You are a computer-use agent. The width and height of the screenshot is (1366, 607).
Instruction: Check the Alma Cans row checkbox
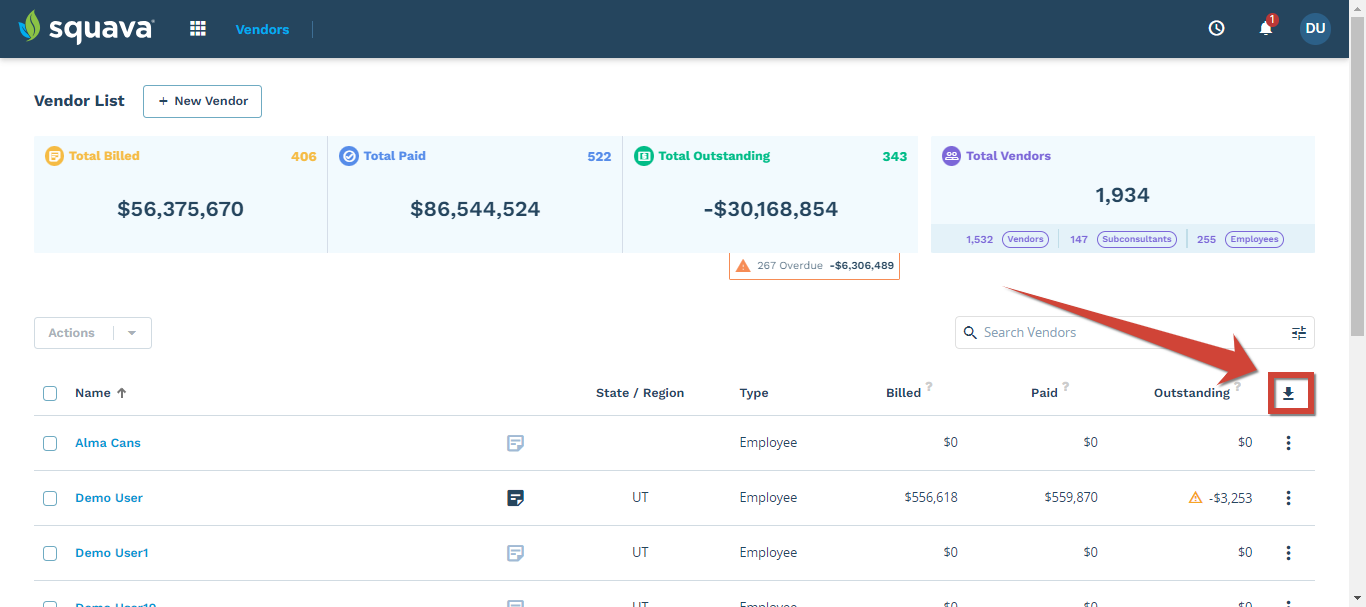click(x=50, y=443)
